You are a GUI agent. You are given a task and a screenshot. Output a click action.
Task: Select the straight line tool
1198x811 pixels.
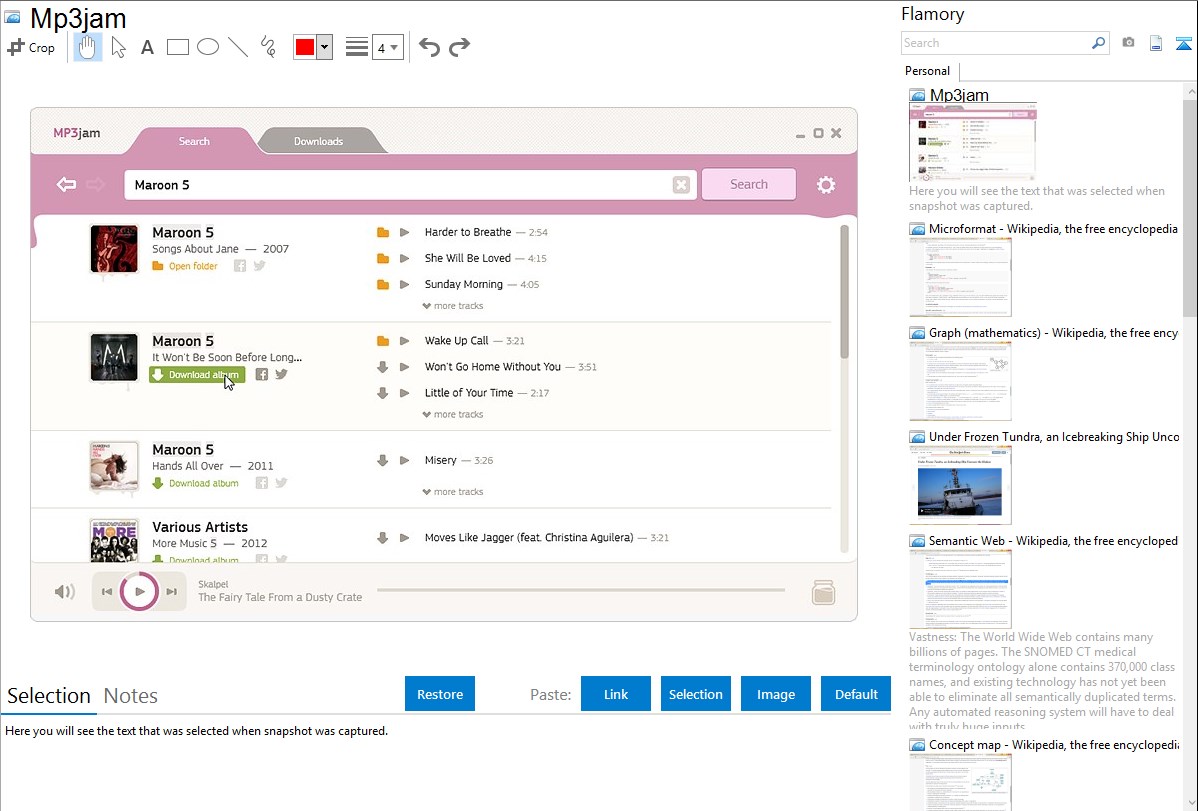point(238,47)
